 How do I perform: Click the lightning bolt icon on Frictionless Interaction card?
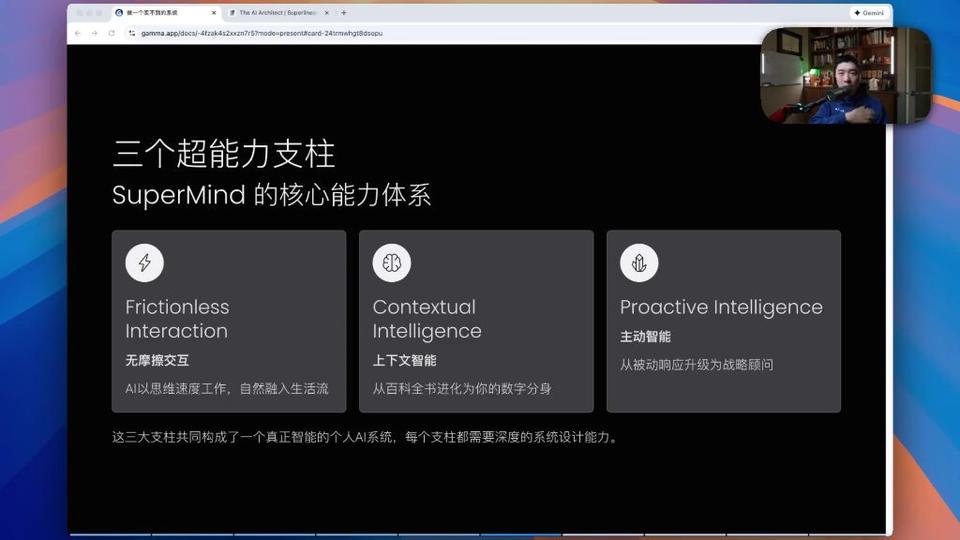144,263
